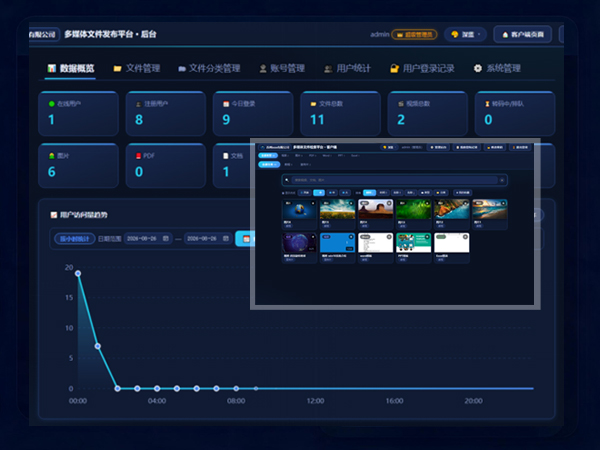Screen dimensions: 600x450
Task: Click the 用户访问量趋势 chart heading
Action: tap(80, 215)
